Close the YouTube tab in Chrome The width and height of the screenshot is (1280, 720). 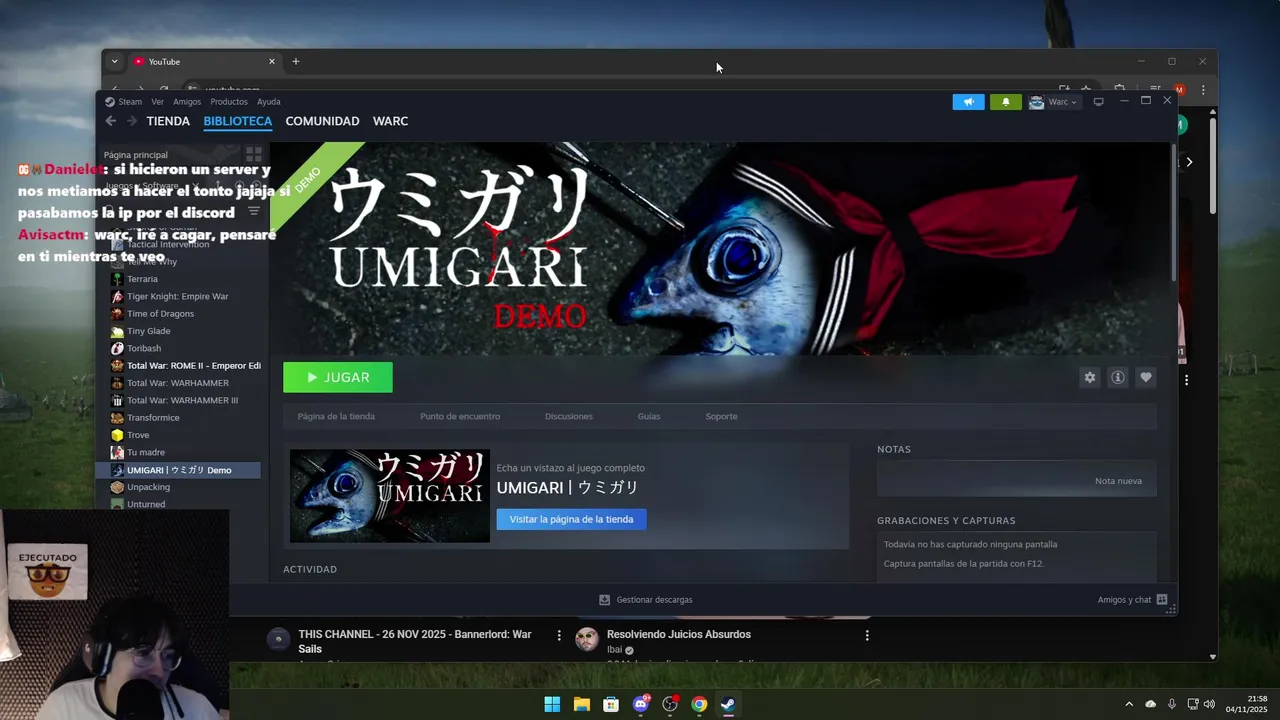pyautogui.click(x=271, y=61)
